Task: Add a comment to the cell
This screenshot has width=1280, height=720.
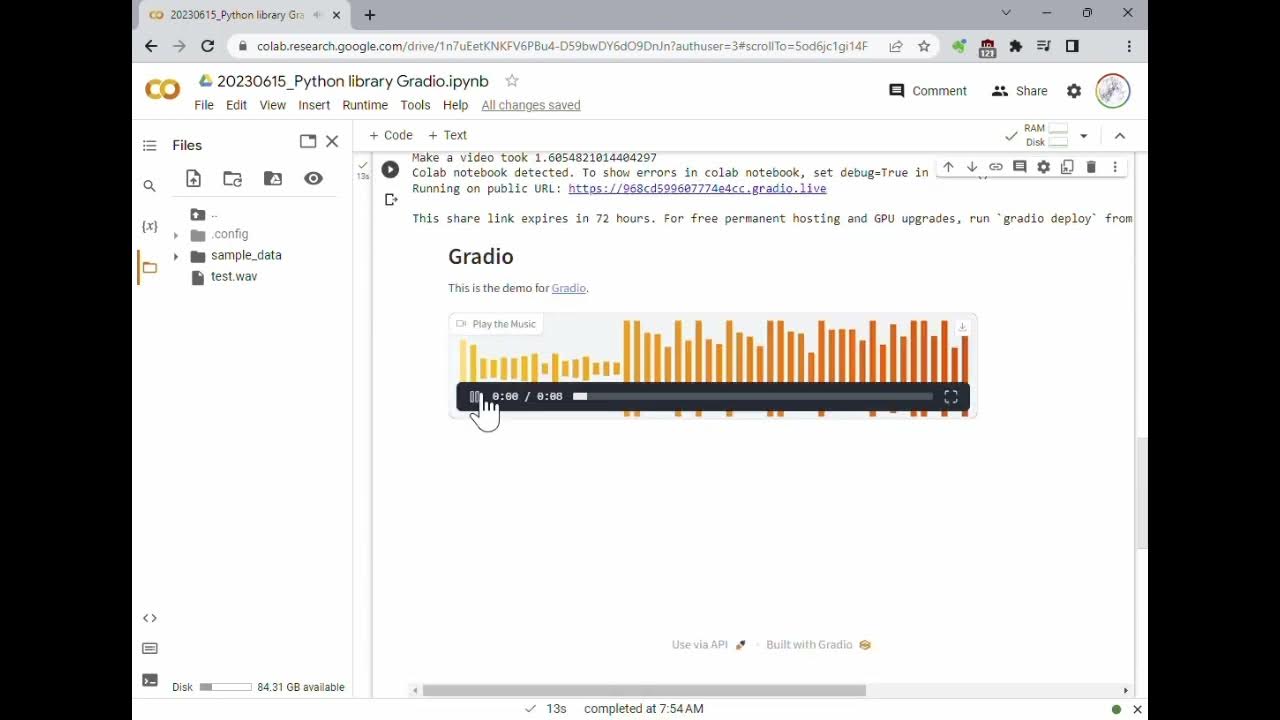Action: [1020, 167]
